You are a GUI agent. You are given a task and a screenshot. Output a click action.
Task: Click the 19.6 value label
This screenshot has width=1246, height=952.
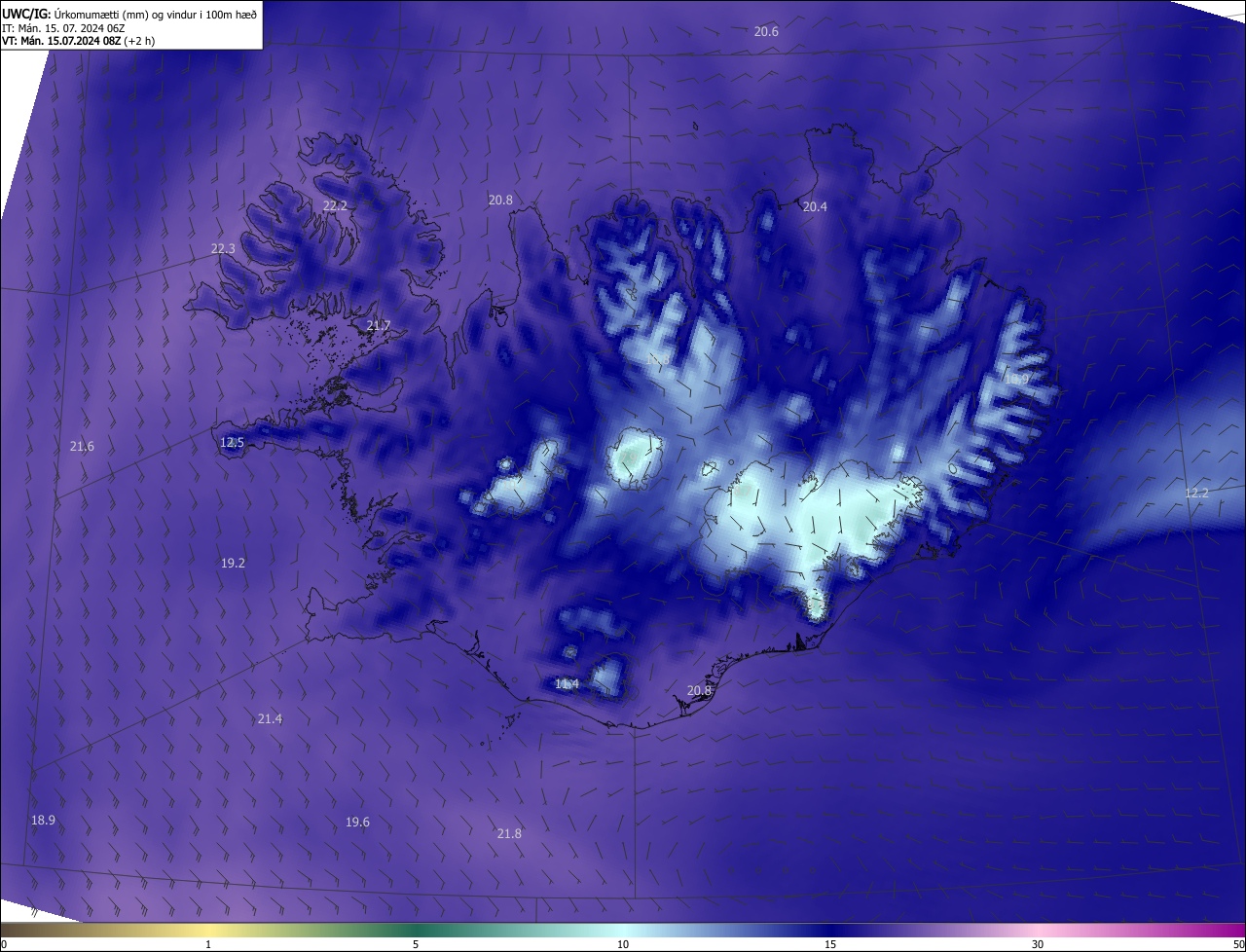pos(357,823)
